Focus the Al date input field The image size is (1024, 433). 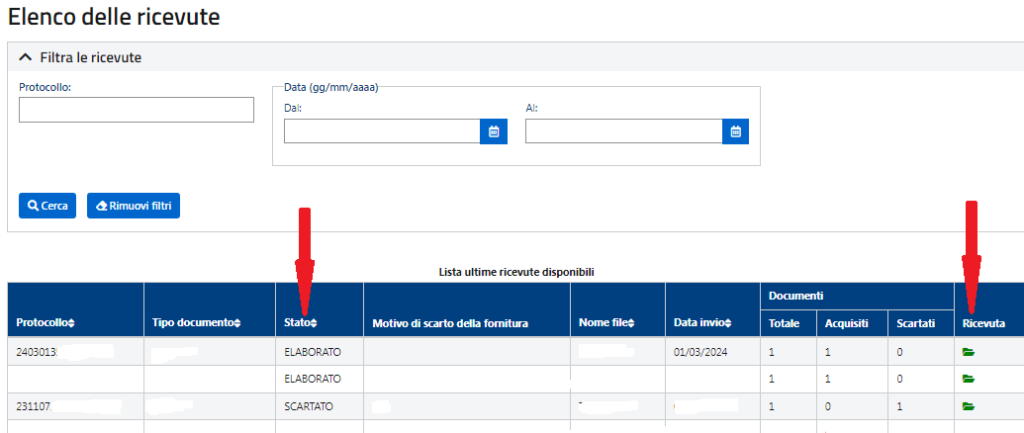(x=623, y=131)
